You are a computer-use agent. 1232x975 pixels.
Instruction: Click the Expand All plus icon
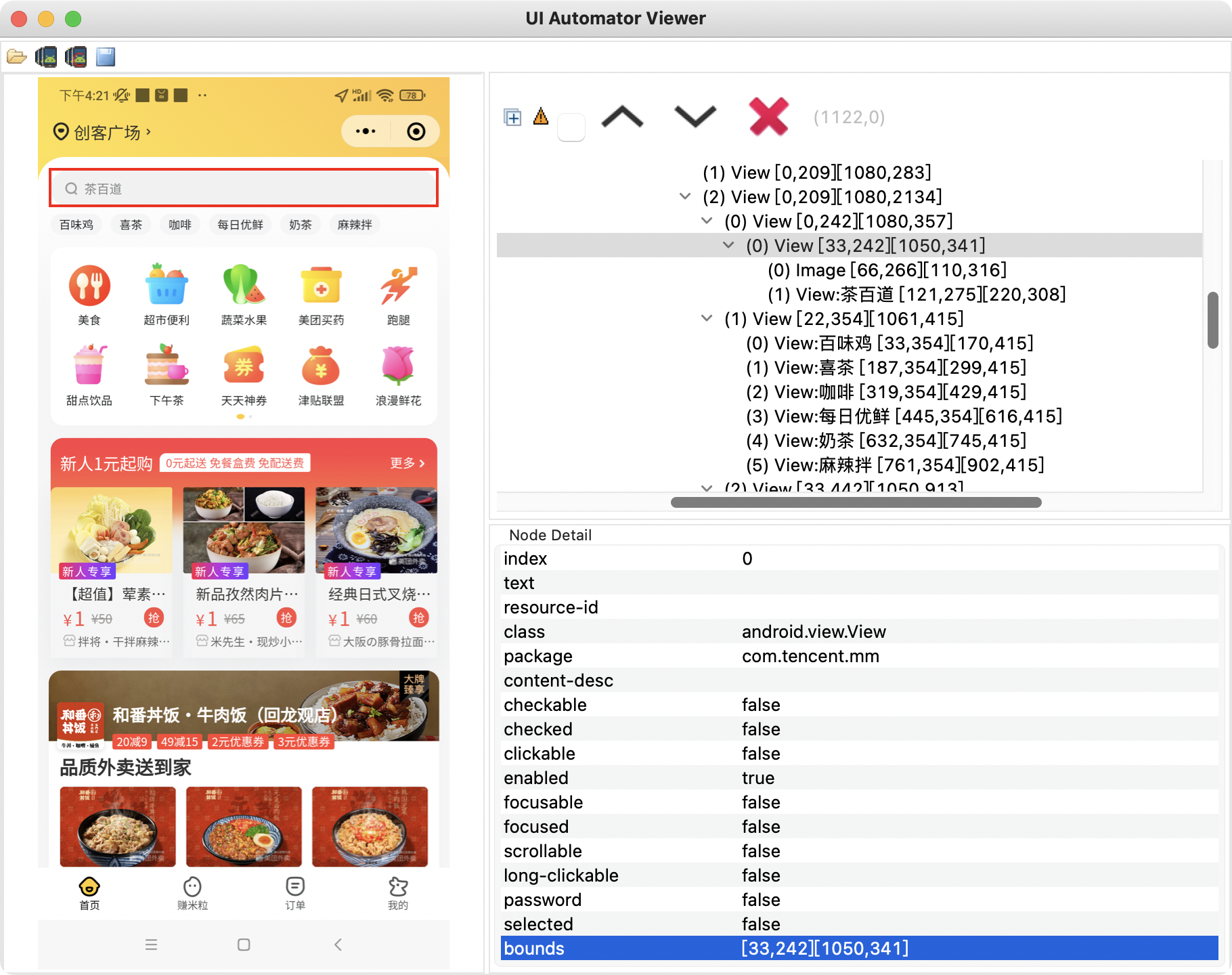click(512, 118)
